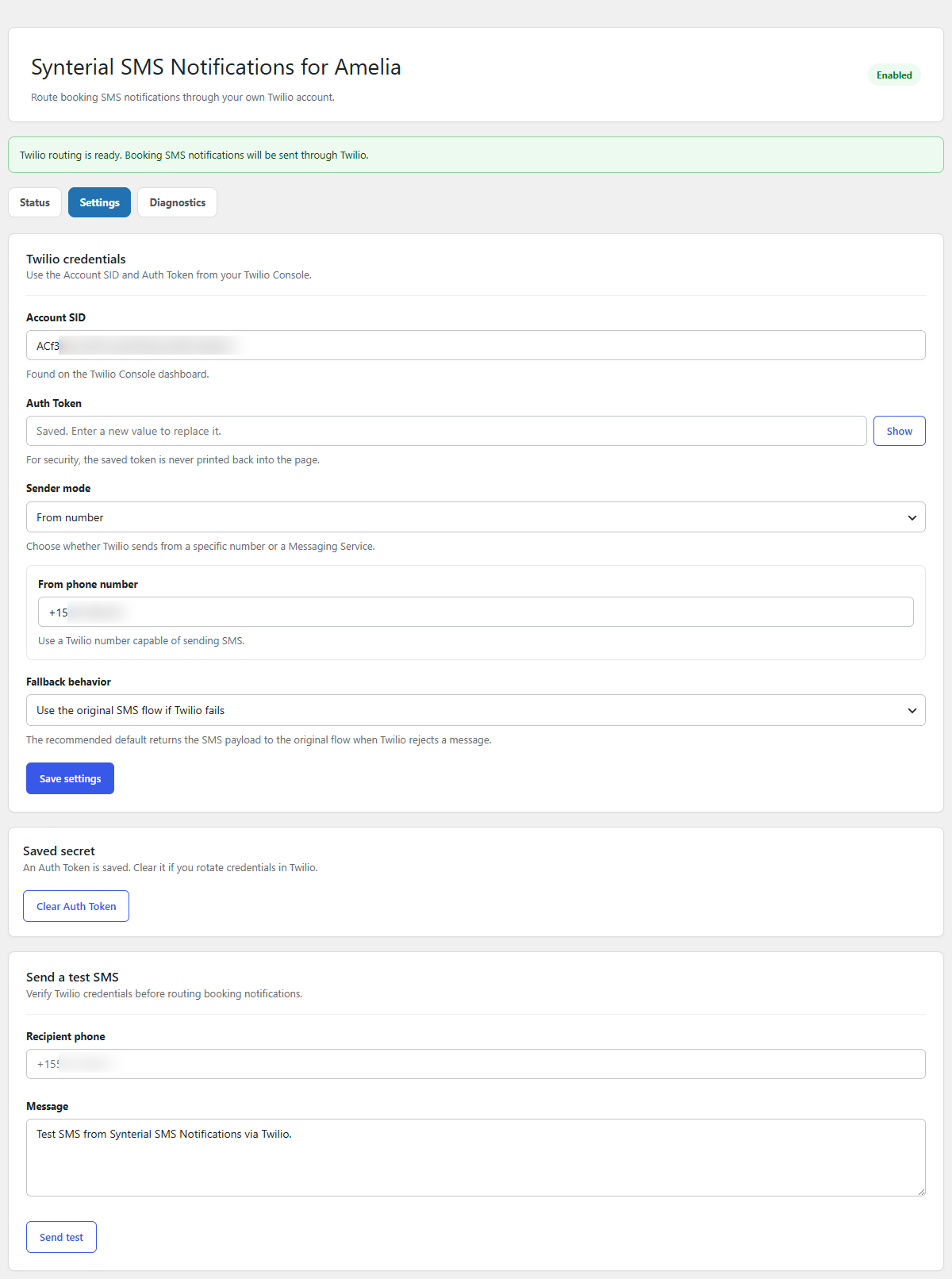Click the page title 'Synterial SMS Notifications for Amelia'
Viewport: 952px width, 1279px height.
216,67
